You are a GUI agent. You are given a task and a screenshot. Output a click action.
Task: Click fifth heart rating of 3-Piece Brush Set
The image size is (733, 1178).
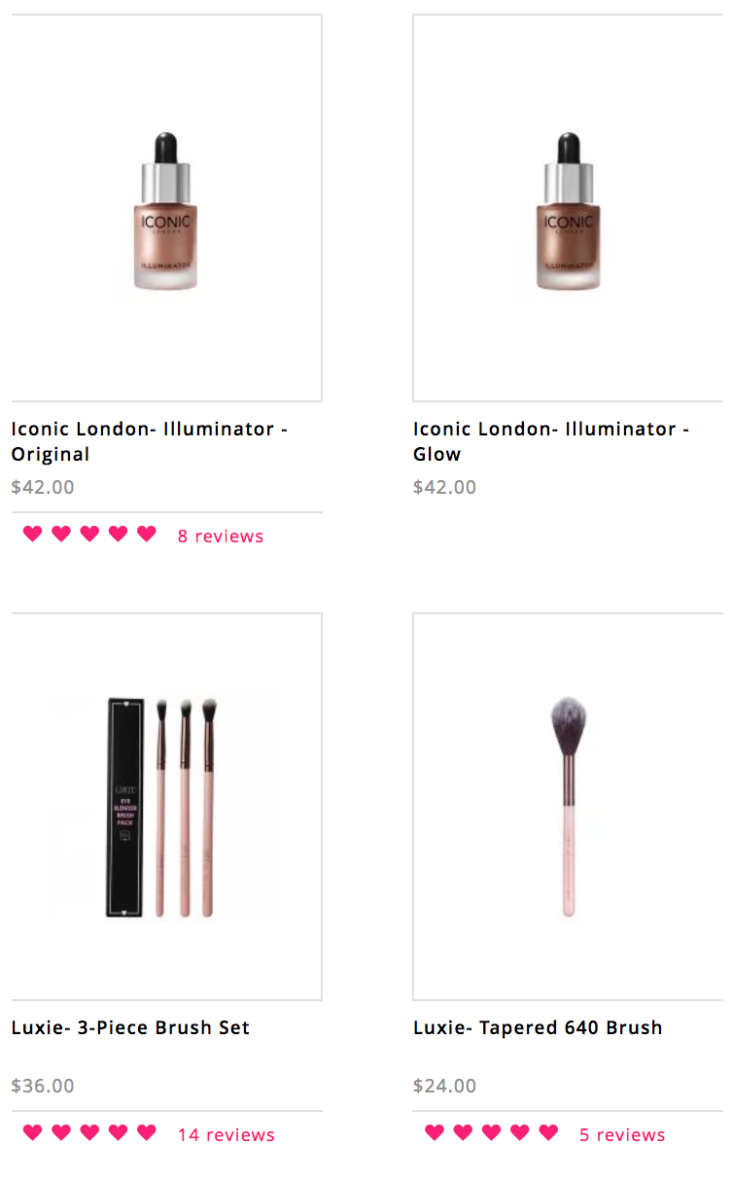(x=146, y=1132)
